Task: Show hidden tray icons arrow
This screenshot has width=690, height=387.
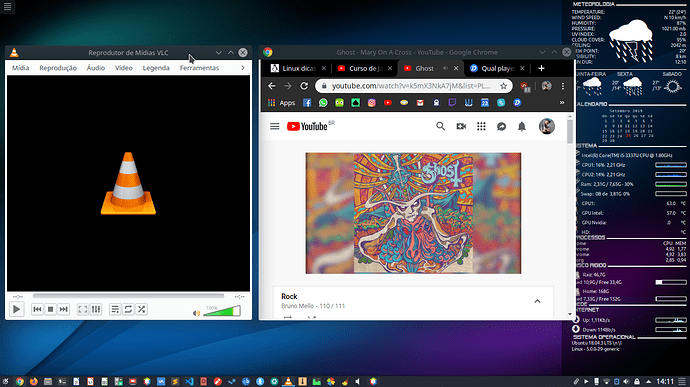Action: (649, 381)
